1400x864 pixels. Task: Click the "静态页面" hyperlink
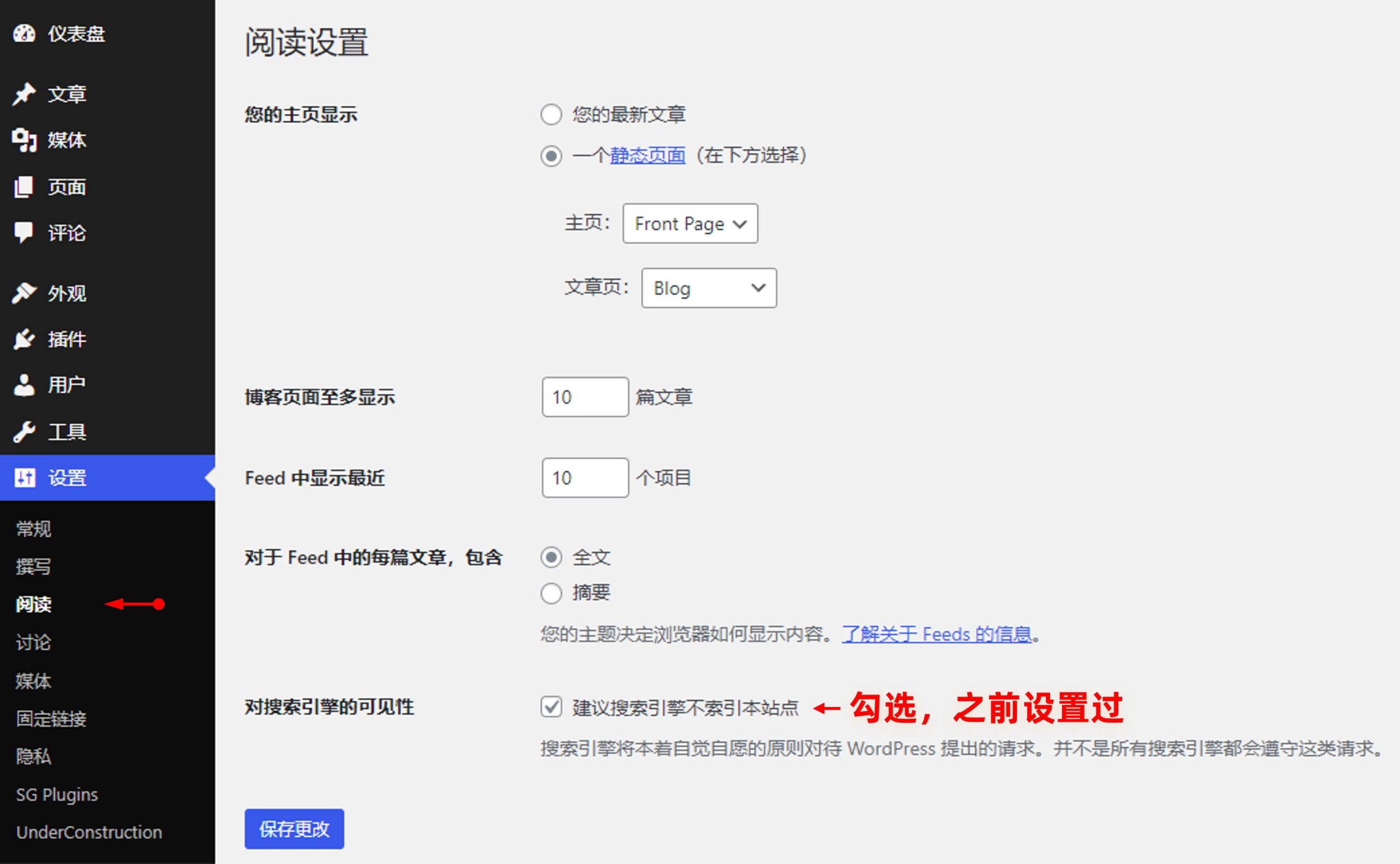click(x=647, y=155)
